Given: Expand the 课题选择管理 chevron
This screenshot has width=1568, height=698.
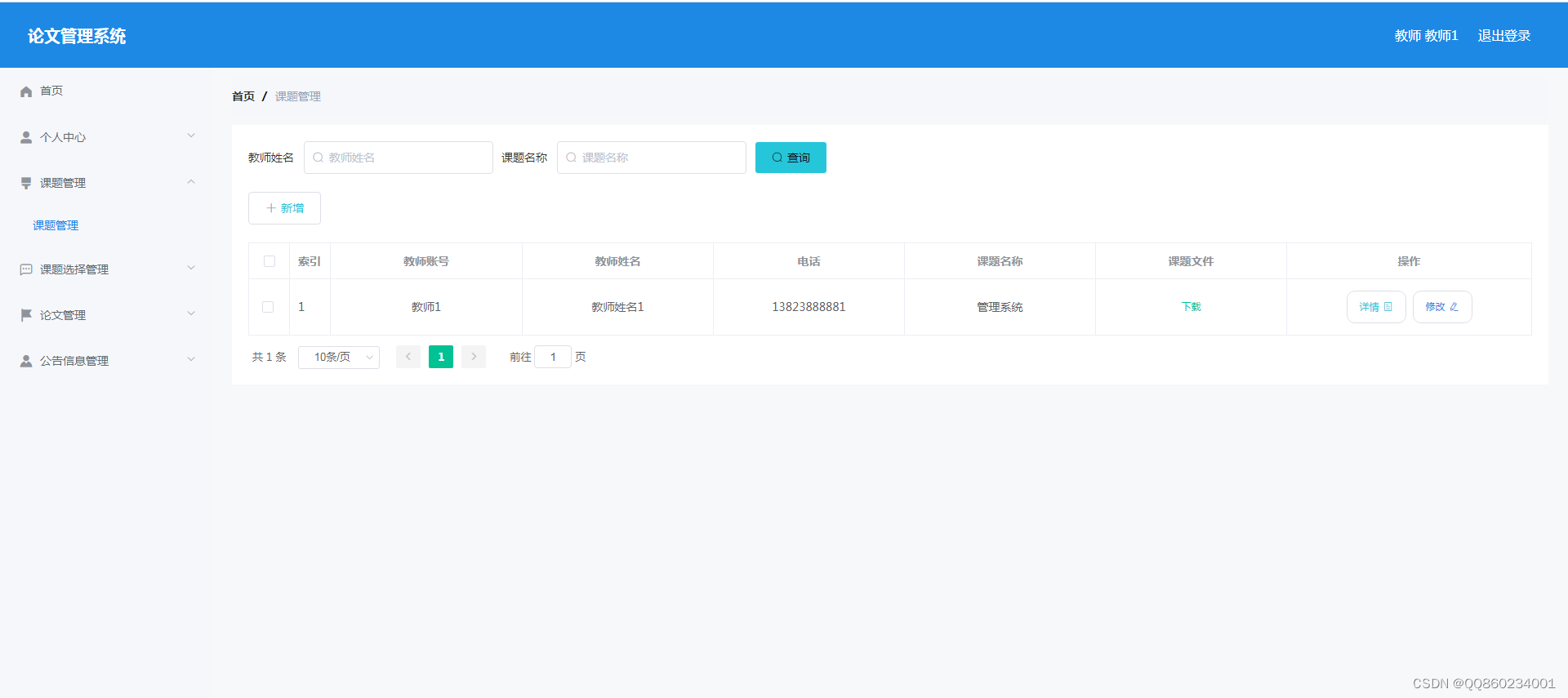Looking at the screenshot, I should [191, 268].
